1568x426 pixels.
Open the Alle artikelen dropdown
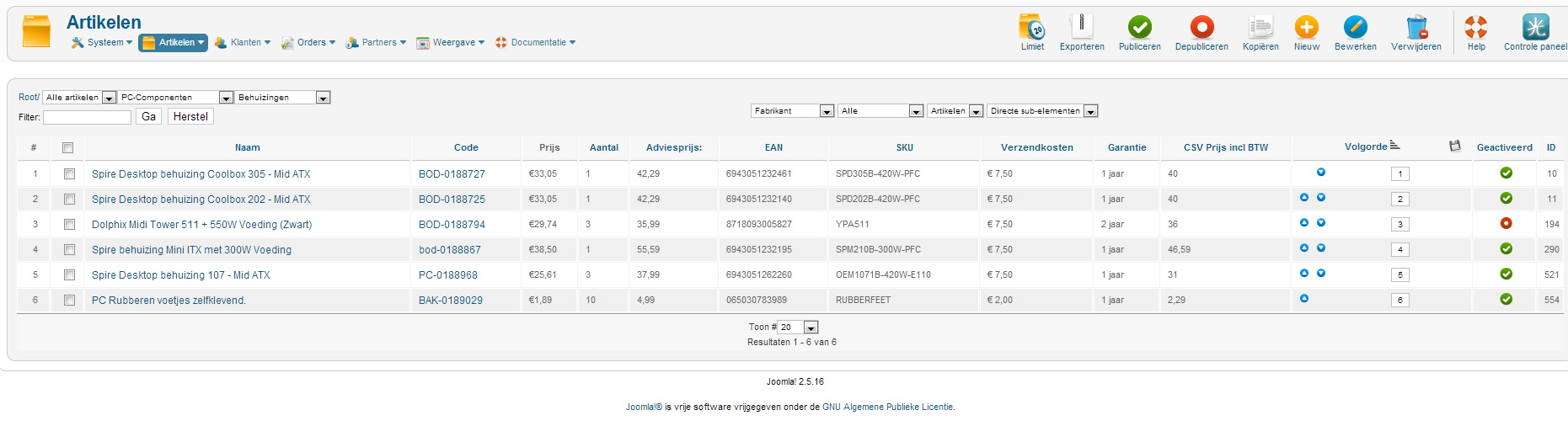(79, 98)
